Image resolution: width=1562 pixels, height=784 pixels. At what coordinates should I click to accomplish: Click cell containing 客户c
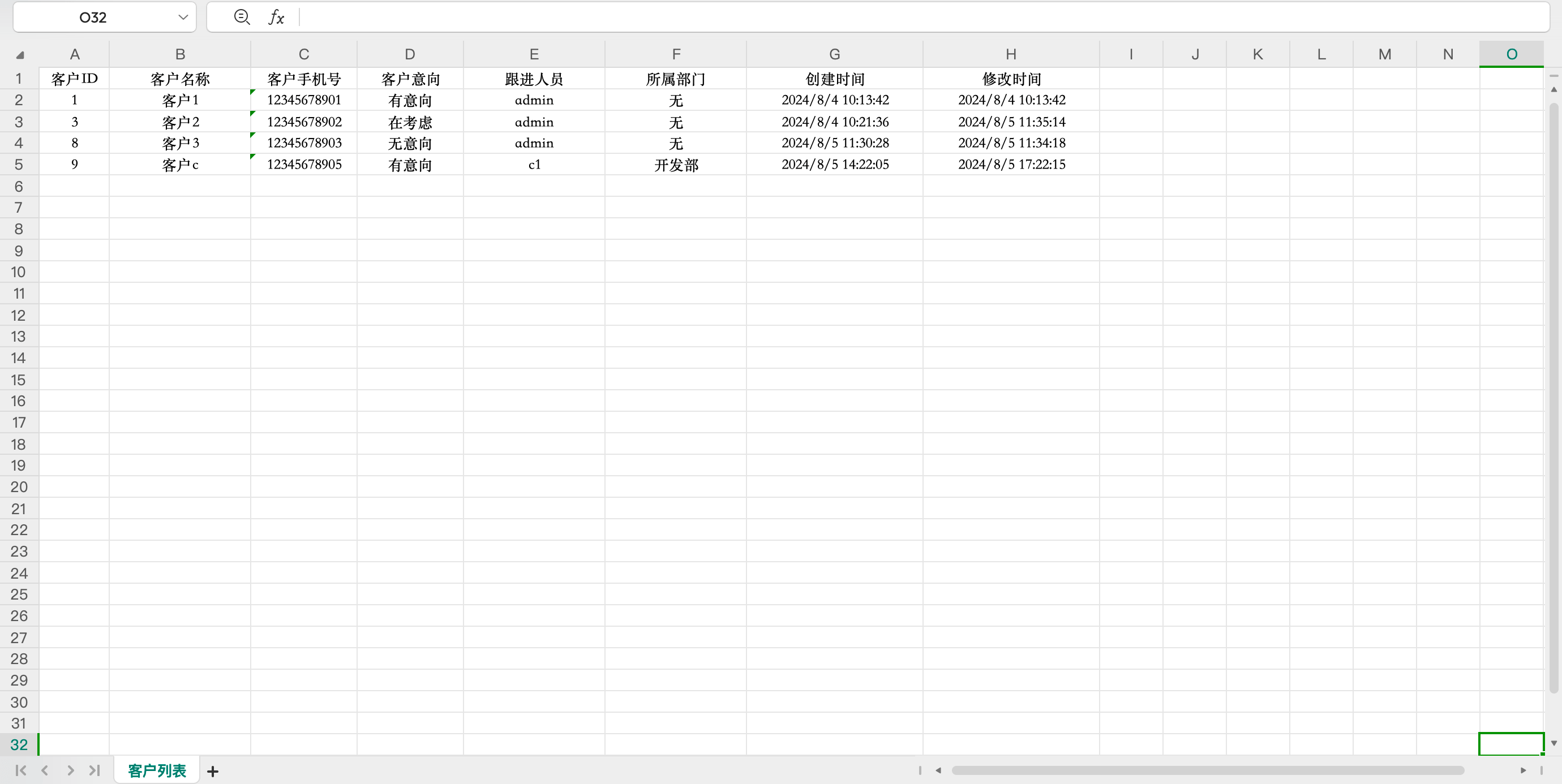pos(180,164)
